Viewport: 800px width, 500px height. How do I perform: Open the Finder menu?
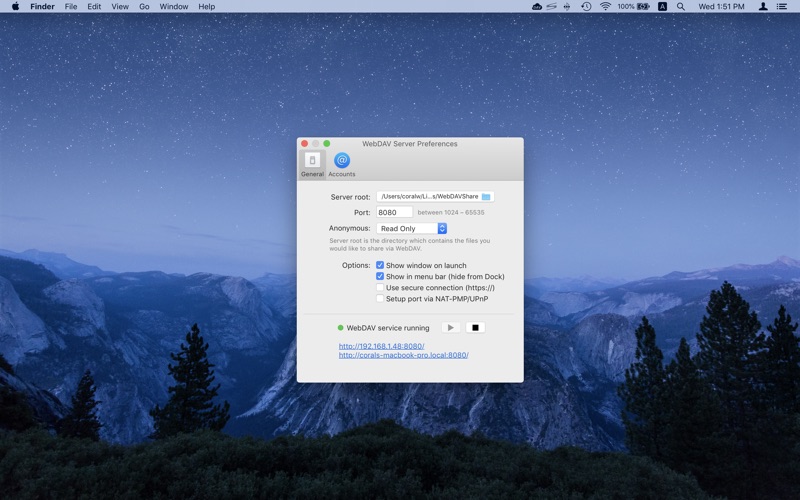pyautogui.click(x=42, y=7)
